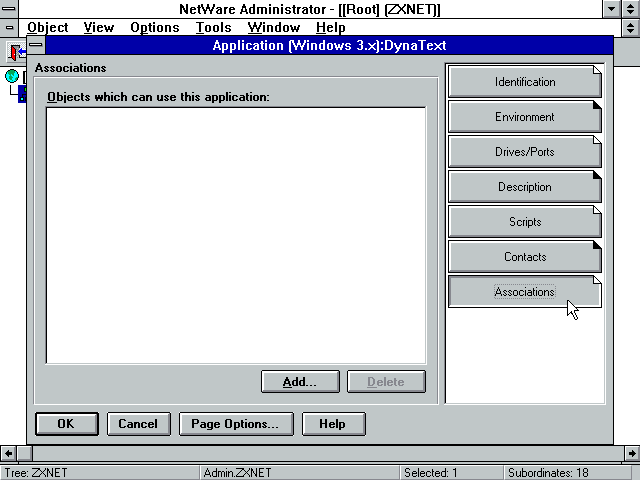Click the exit door toolbar icon
640x480 pixels.
(x=16, y=52)
